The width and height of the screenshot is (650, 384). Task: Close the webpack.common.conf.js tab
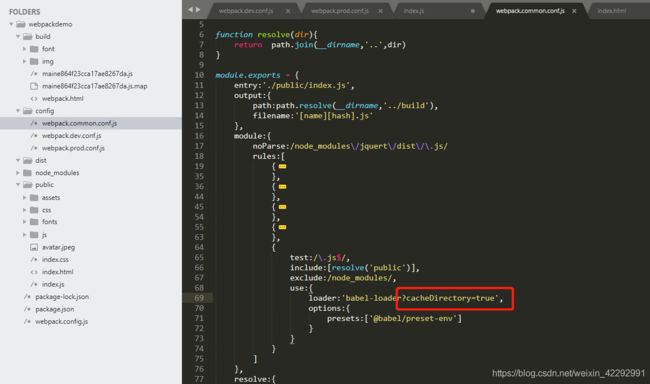click(574, 11)
